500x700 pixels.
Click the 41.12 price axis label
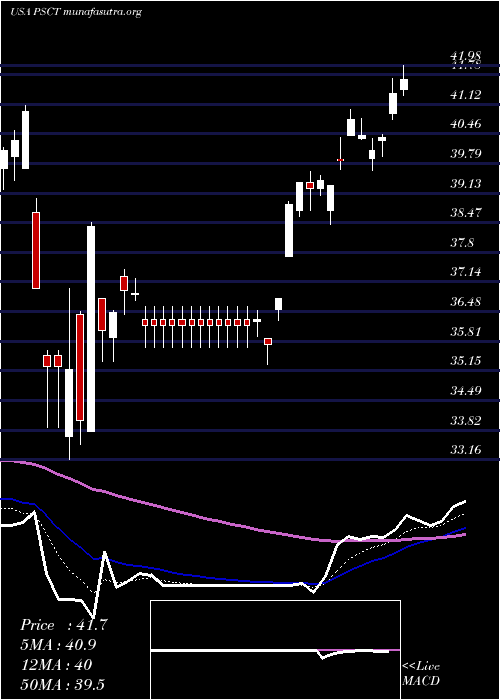pyautogui.click(x=466, y=94)
